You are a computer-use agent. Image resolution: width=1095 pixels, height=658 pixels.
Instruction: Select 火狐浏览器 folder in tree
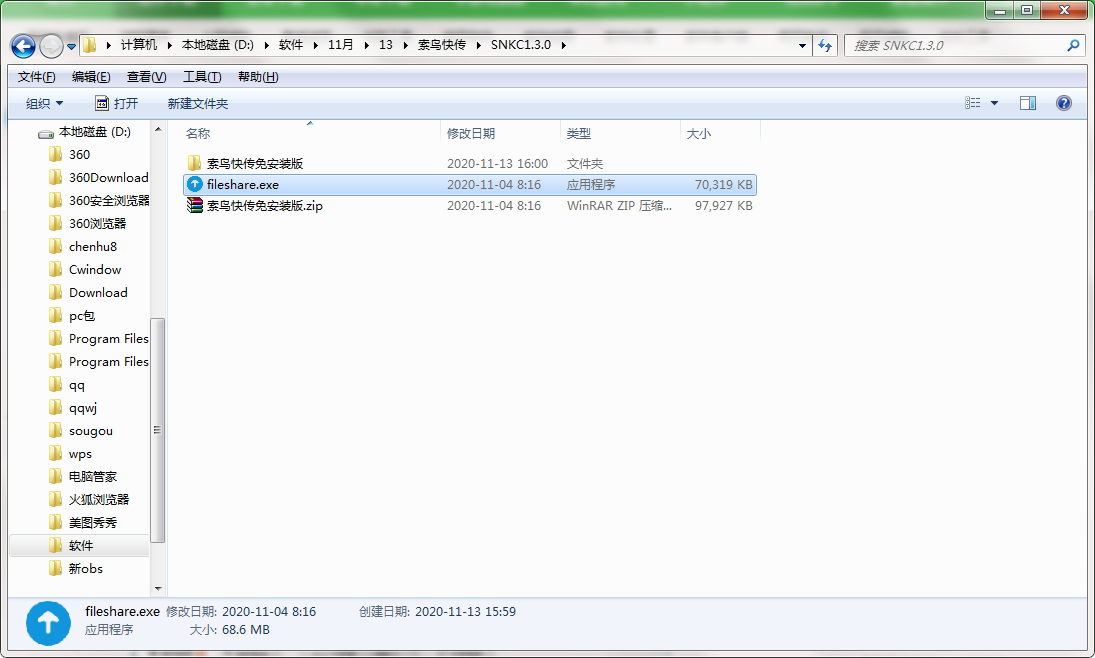click(x=99, y=500)
